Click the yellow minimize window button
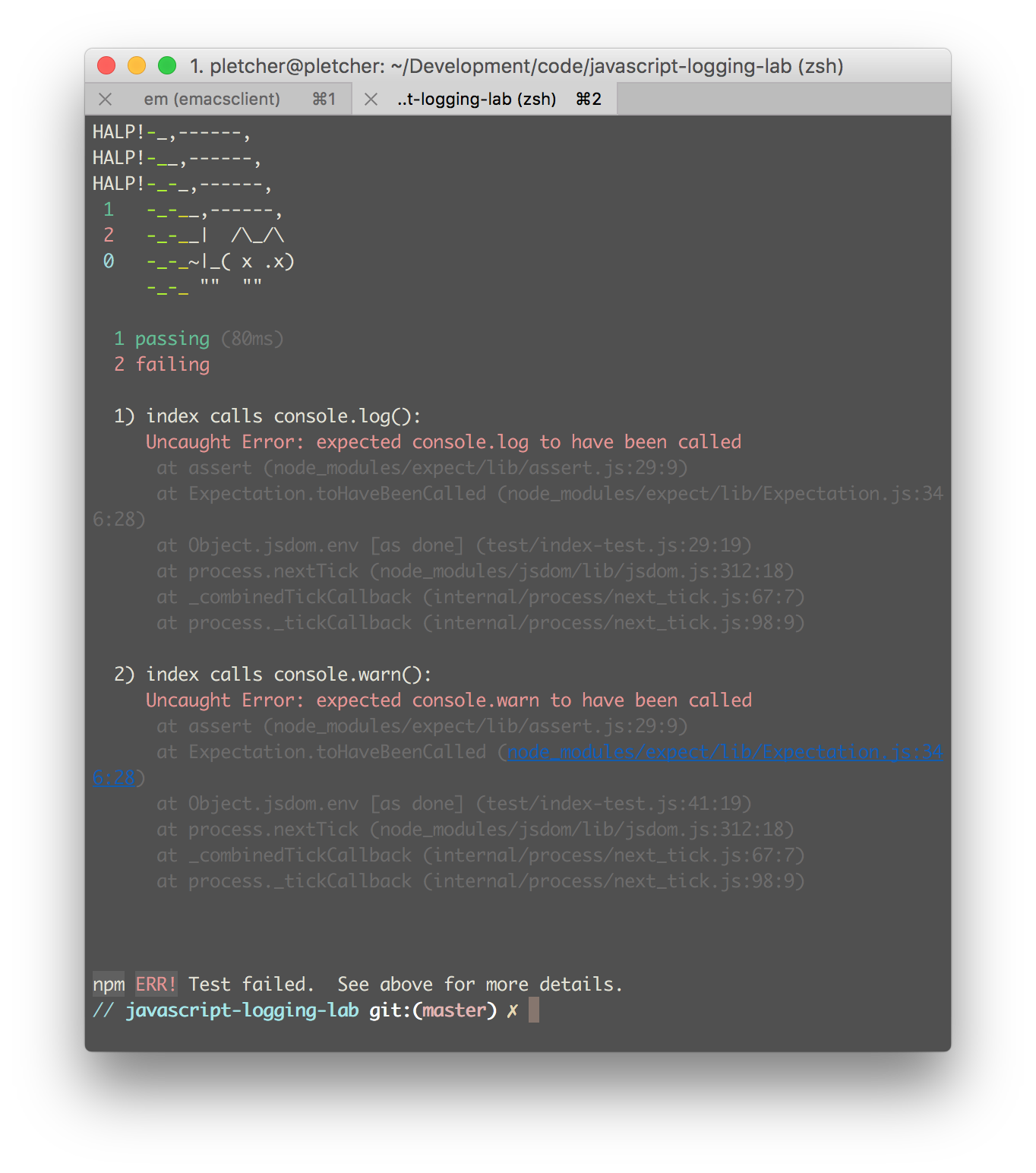 [x=137, y=66]
